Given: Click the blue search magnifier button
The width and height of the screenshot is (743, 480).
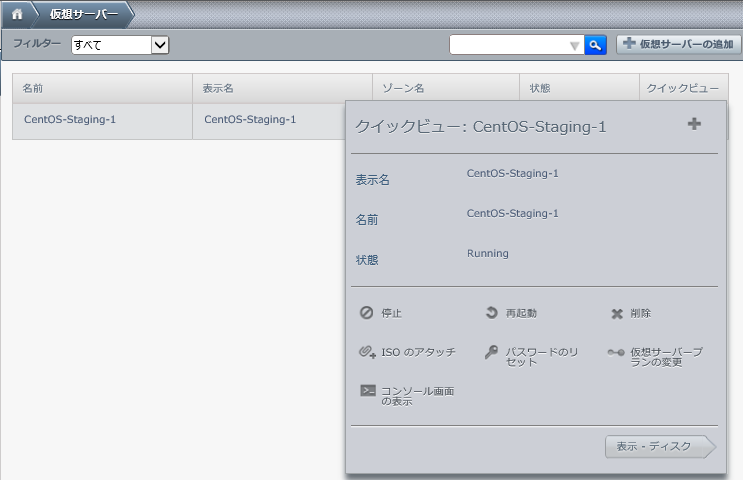Looking at the screenshot, I should [595, 44].
